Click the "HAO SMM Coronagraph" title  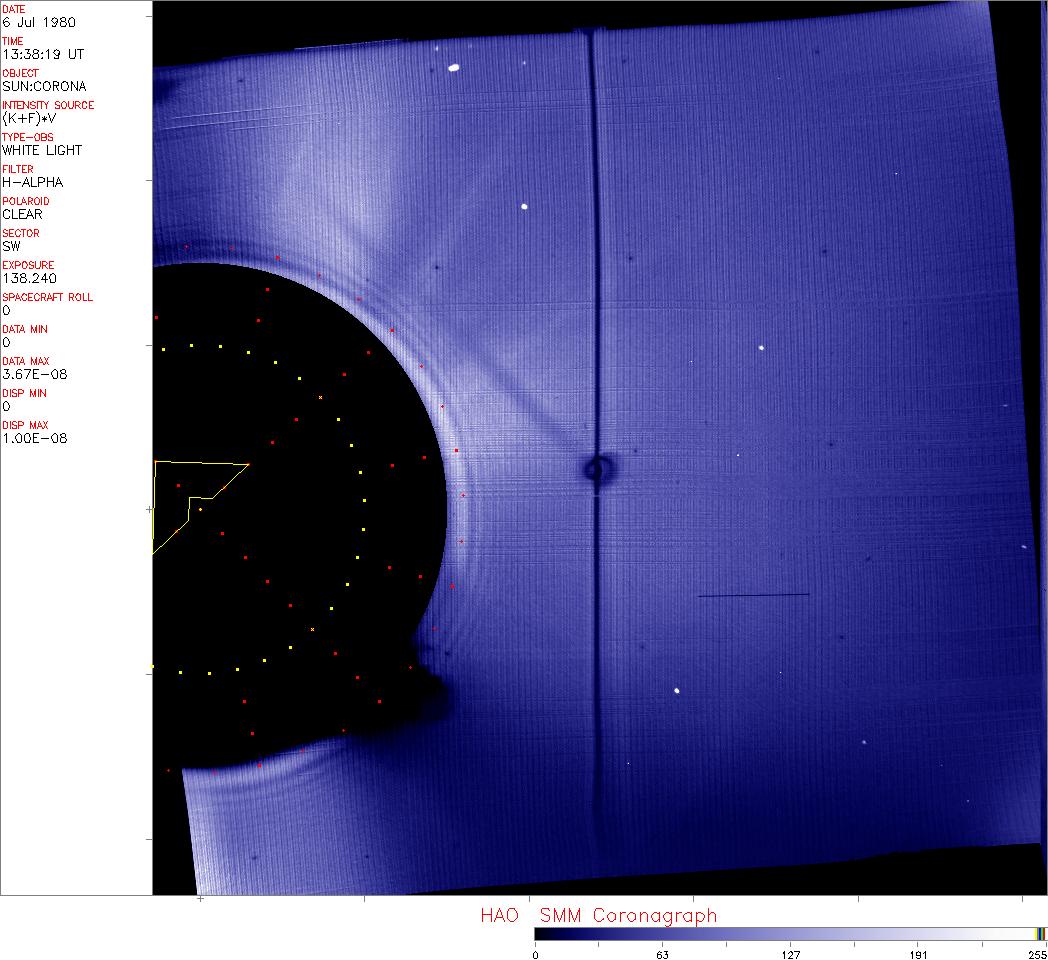tap(598, 915)
